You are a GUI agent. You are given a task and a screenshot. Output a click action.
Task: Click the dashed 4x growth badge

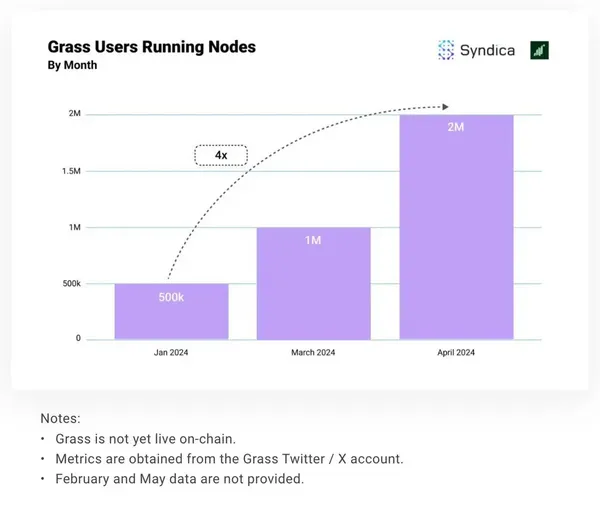tap(220, 155)
